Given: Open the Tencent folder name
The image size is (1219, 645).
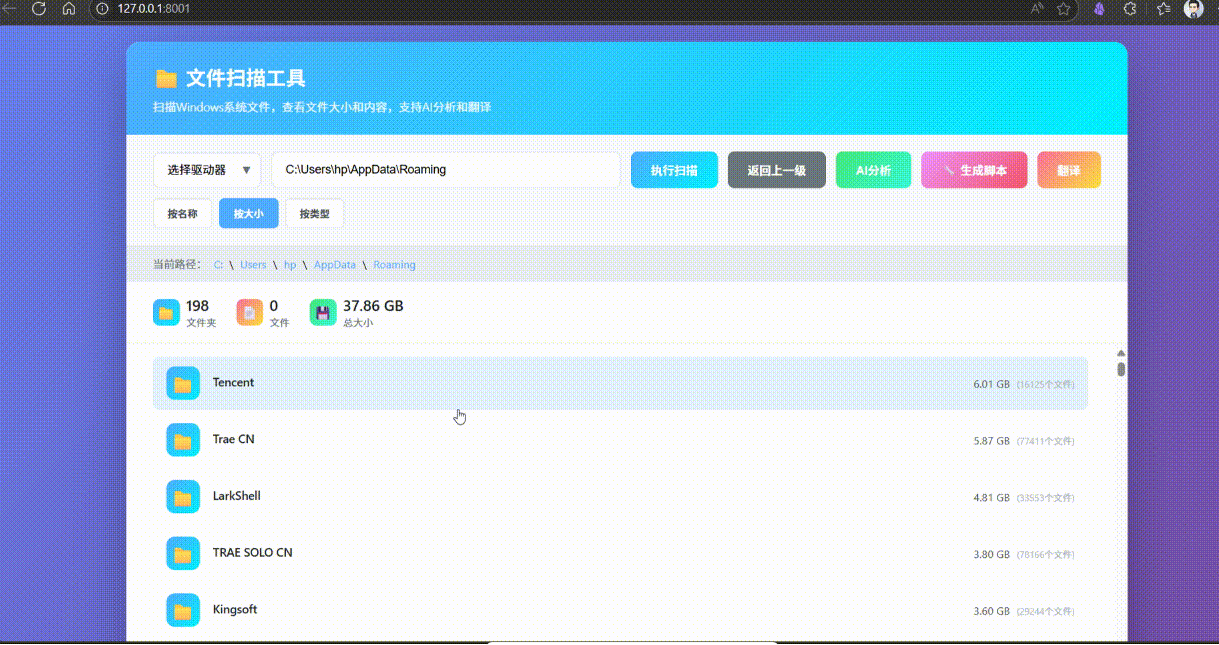Looking at the screenshot, I should click(x=233, y=383).
